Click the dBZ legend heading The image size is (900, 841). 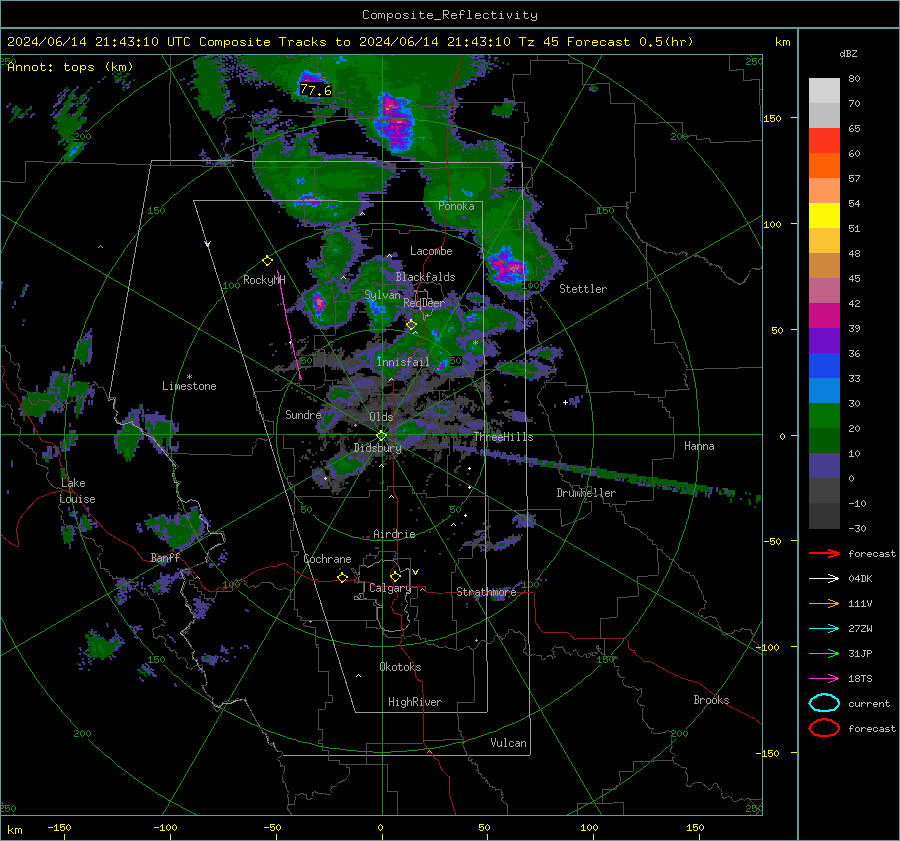tap(848, 53)
